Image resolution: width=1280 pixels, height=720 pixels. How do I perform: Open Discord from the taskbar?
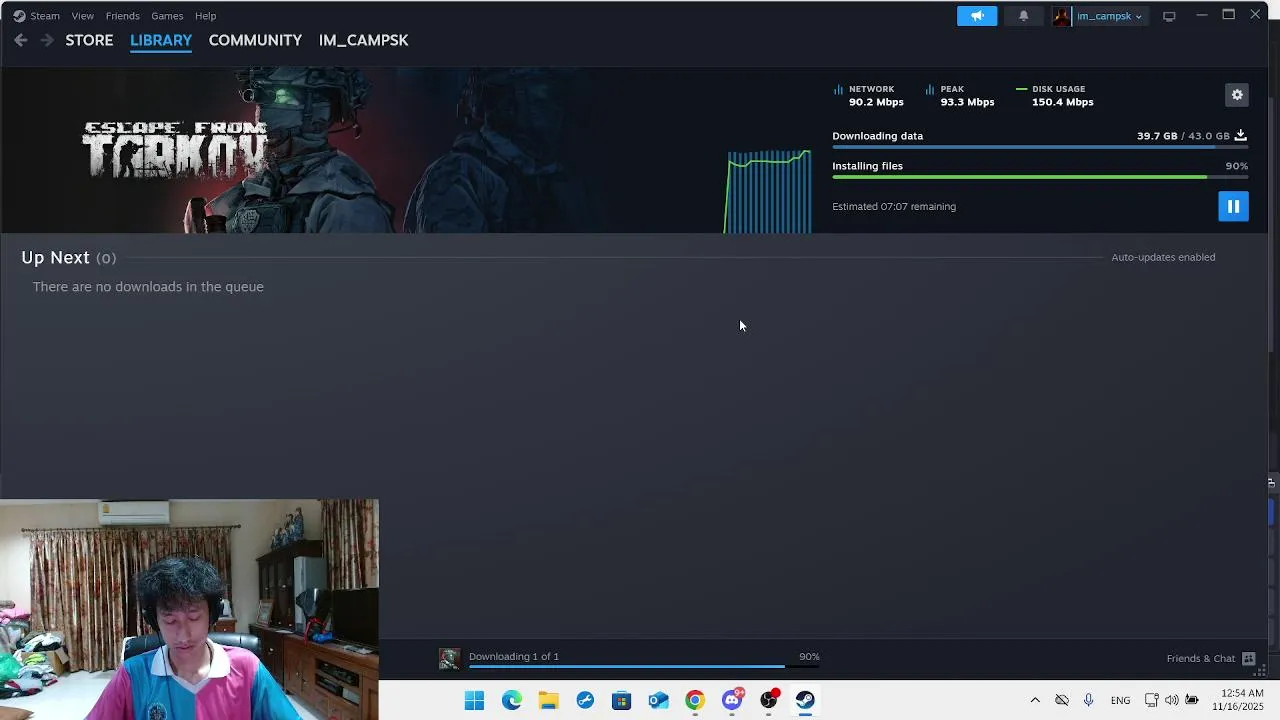coord(732,700)
